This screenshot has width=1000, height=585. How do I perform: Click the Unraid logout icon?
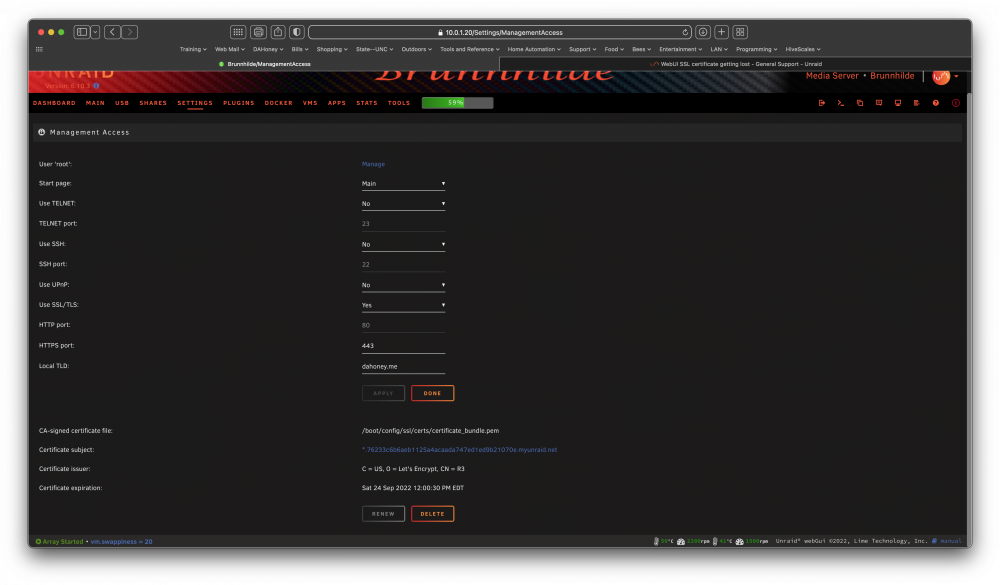(x=821, y=103)
